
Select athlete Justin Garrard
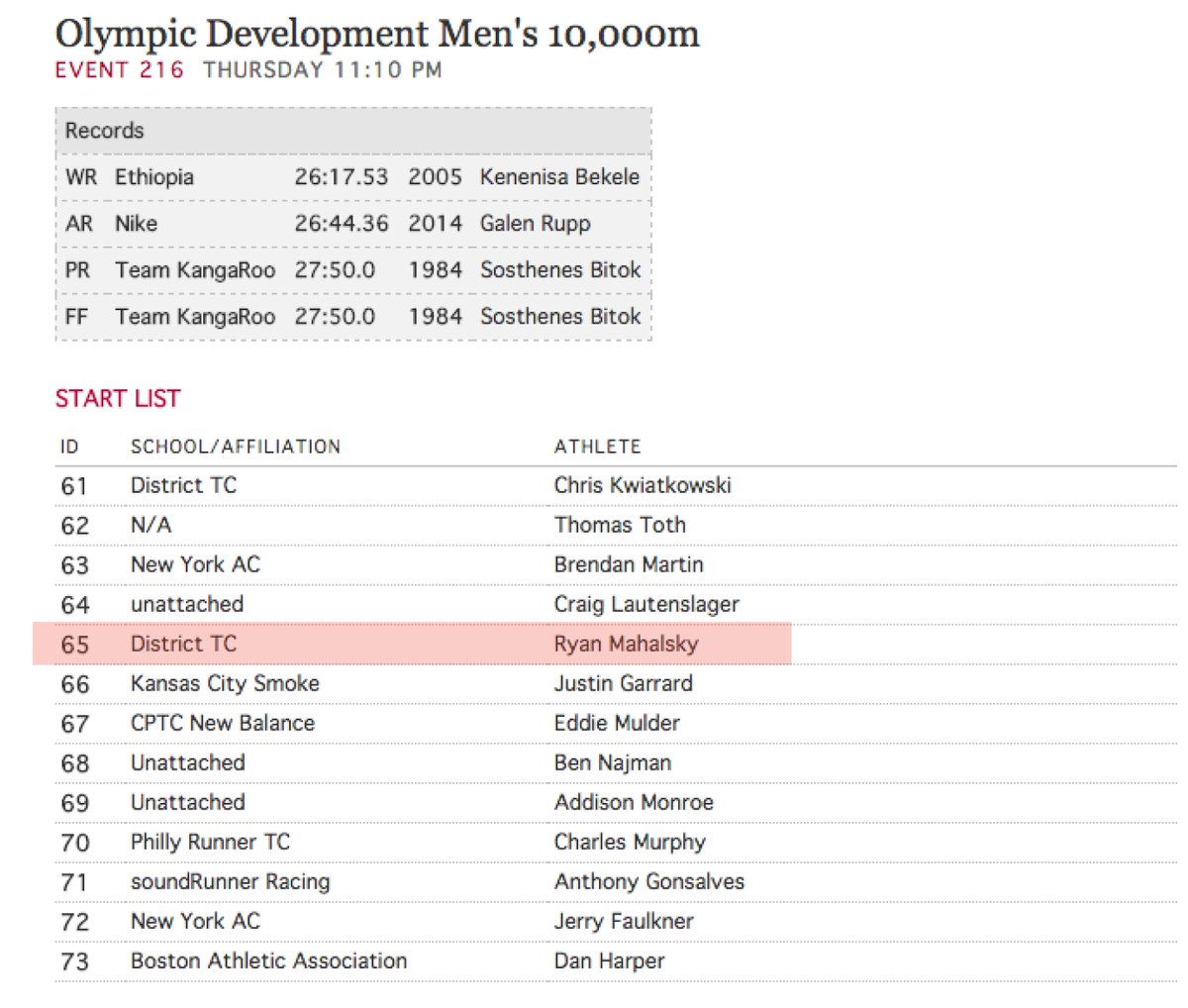point(623,683)
